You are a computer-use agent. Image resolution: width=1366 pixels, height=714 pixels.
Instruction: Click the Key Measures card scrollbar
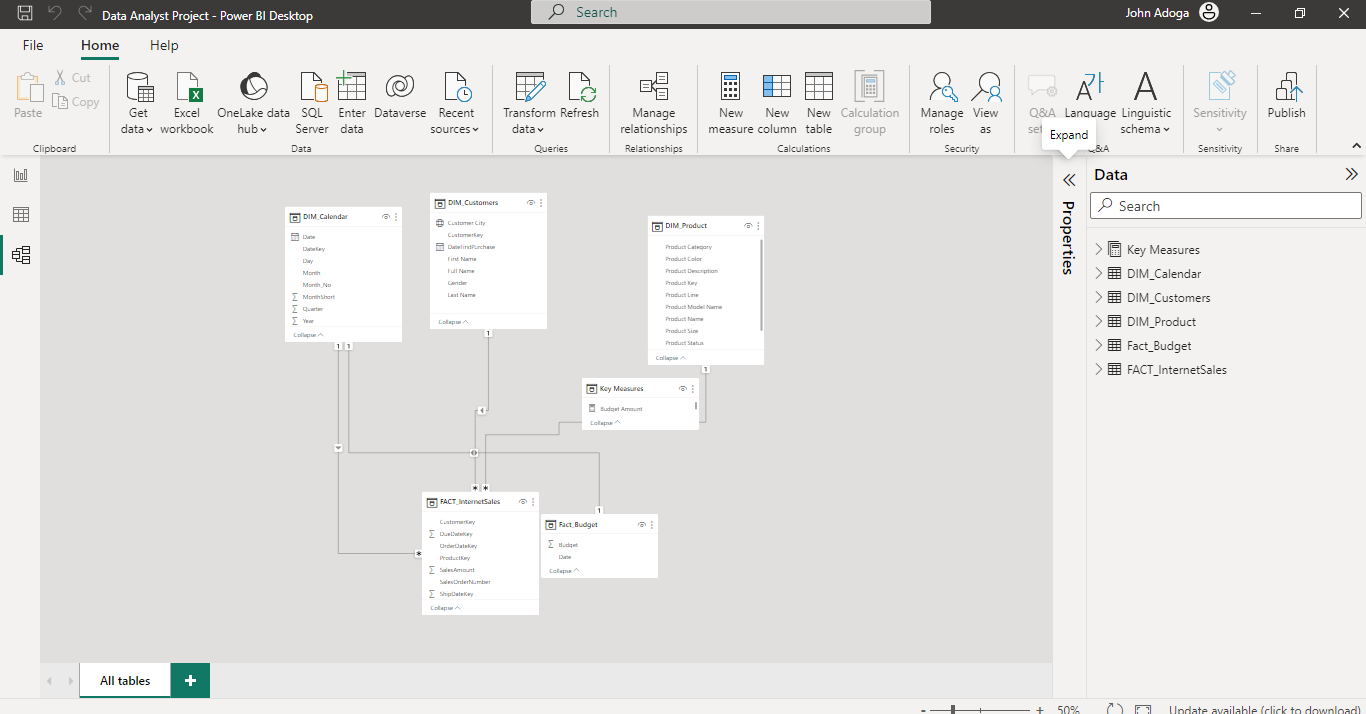pyautogui.click(x=696, y=405)
